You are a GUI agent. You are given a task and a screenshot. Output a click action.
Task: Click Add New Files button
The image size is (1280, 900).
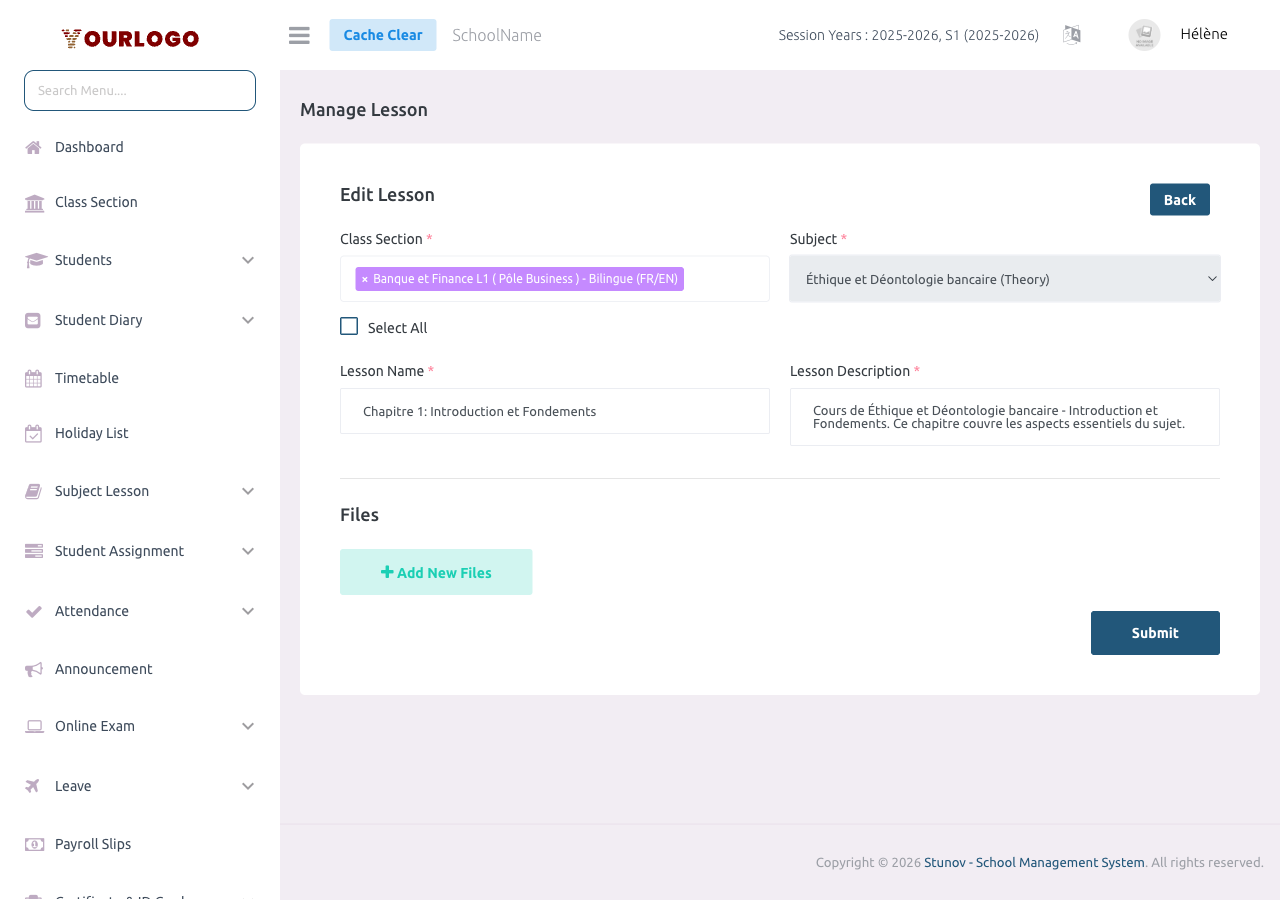point(436,573)
